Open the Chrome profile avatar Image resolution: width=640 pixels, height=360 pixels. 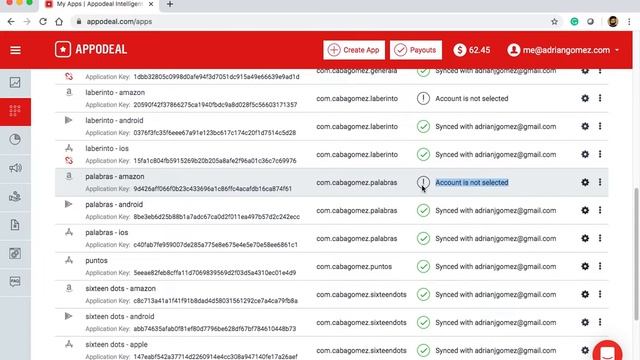pyautogui.click(x=613, y=22)
